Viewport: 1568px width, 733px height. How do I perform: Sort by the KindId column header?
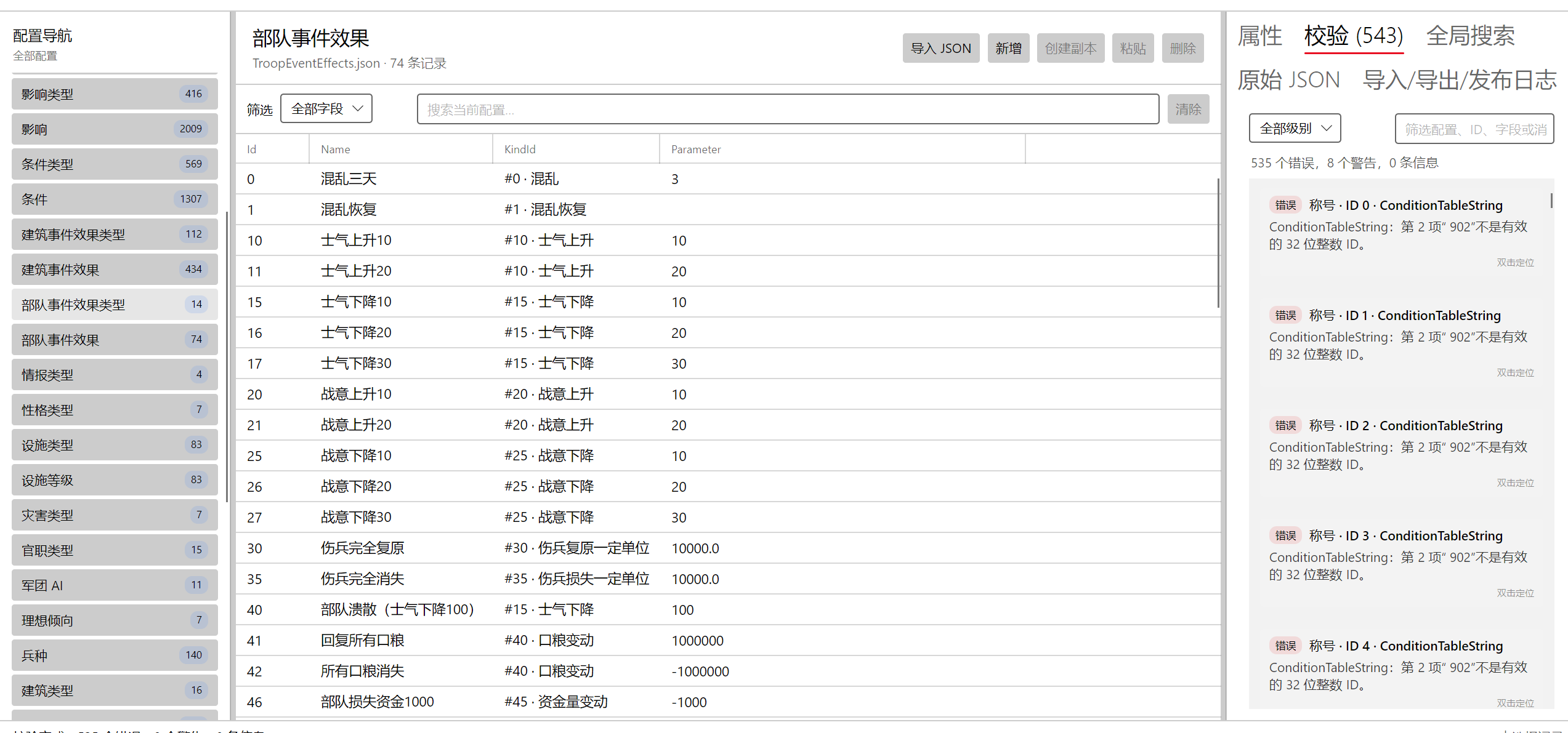pos(575,149)
